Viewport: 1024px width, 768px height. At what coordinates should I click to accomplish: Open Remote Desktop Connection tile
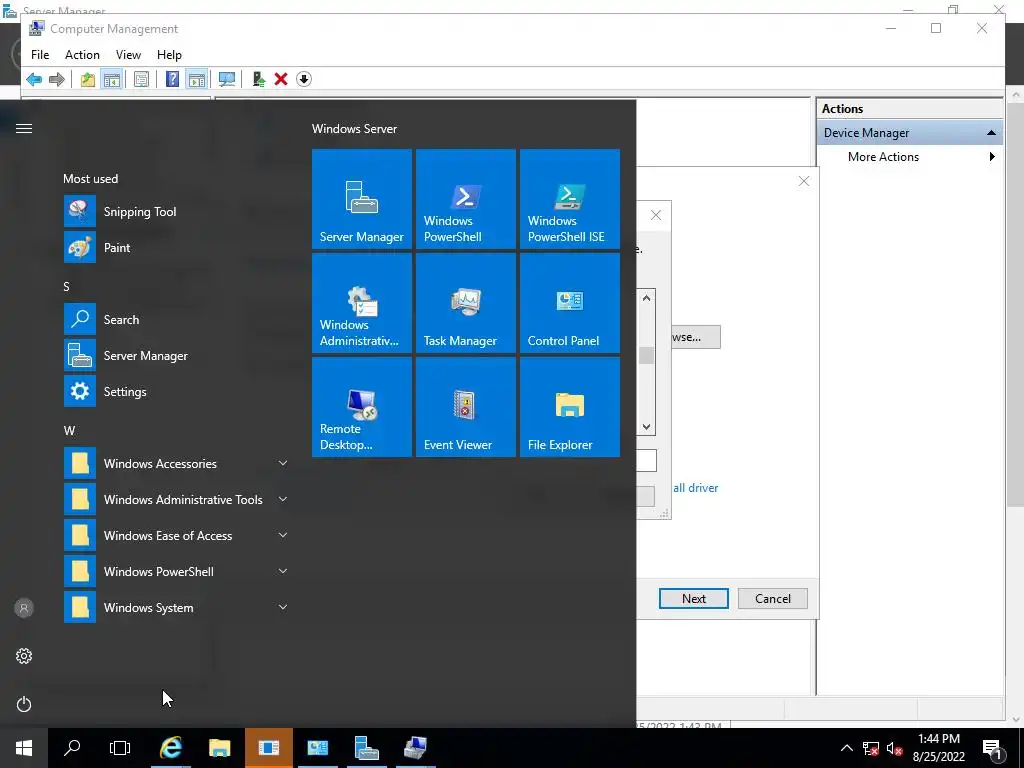(x=362, y=406)
